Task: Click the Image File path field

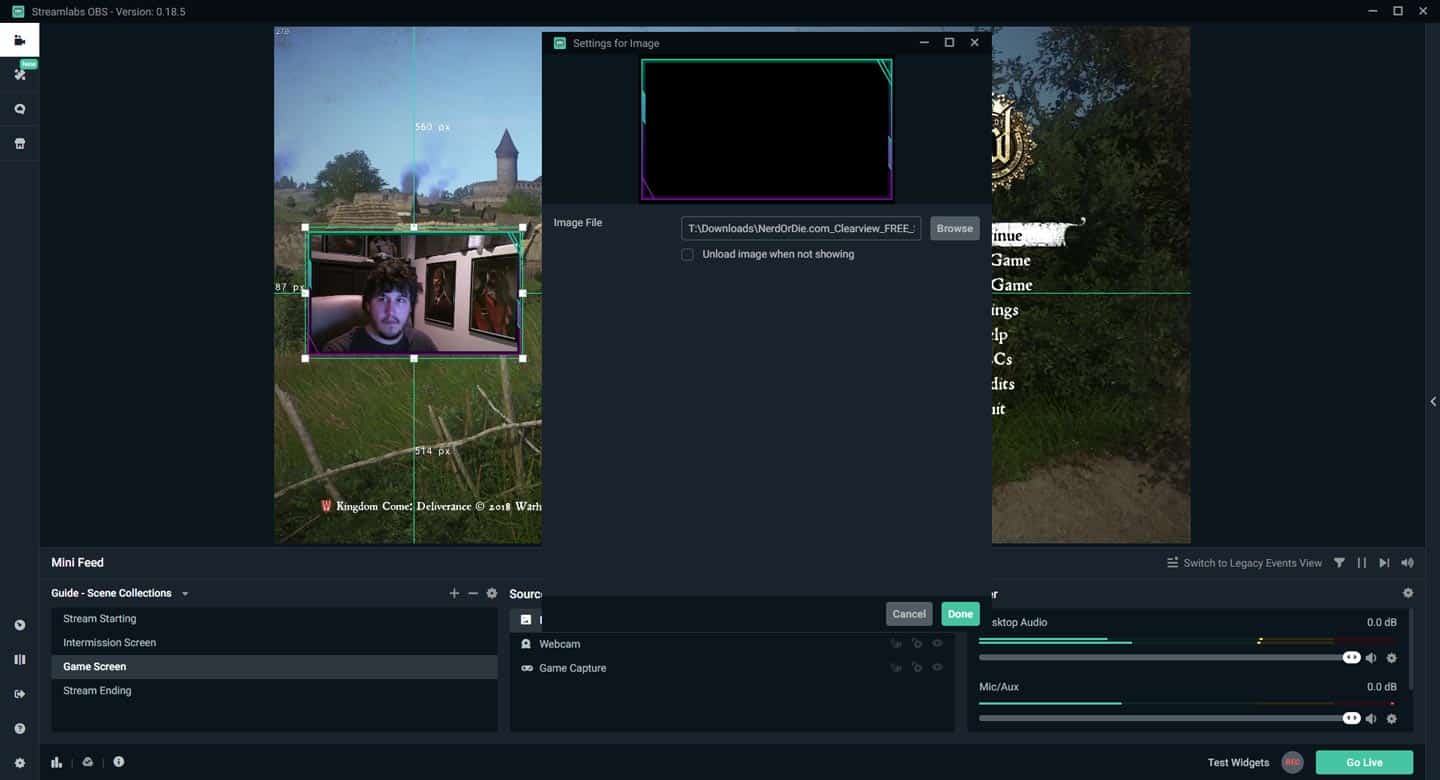Action: (x=801, y=229)
